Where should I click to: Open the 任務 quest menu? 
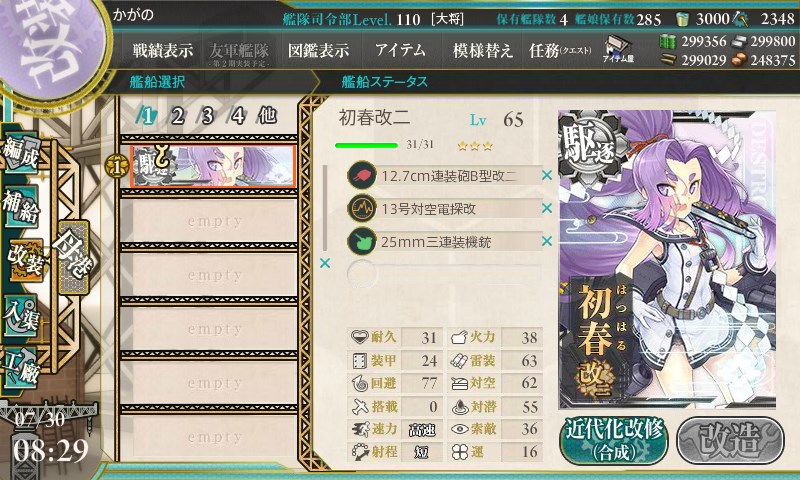click(x=560, y=50)
